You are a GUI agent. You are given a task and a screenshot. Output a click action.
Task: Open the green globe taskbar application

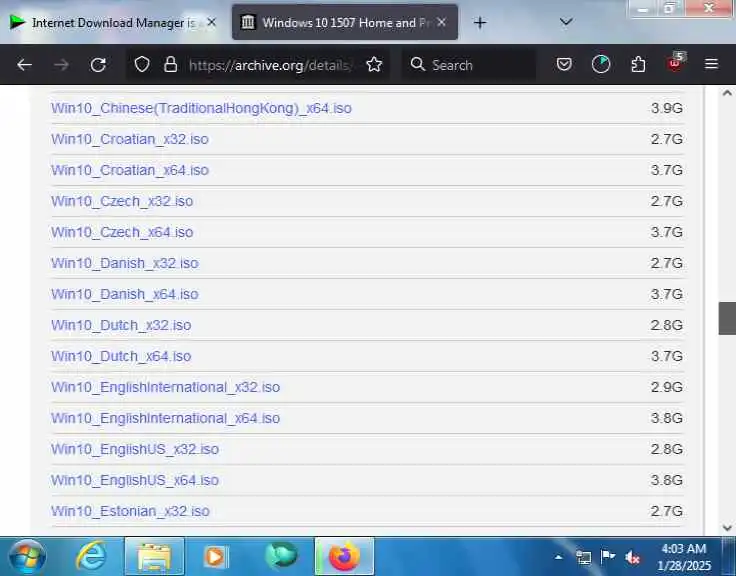282,556
